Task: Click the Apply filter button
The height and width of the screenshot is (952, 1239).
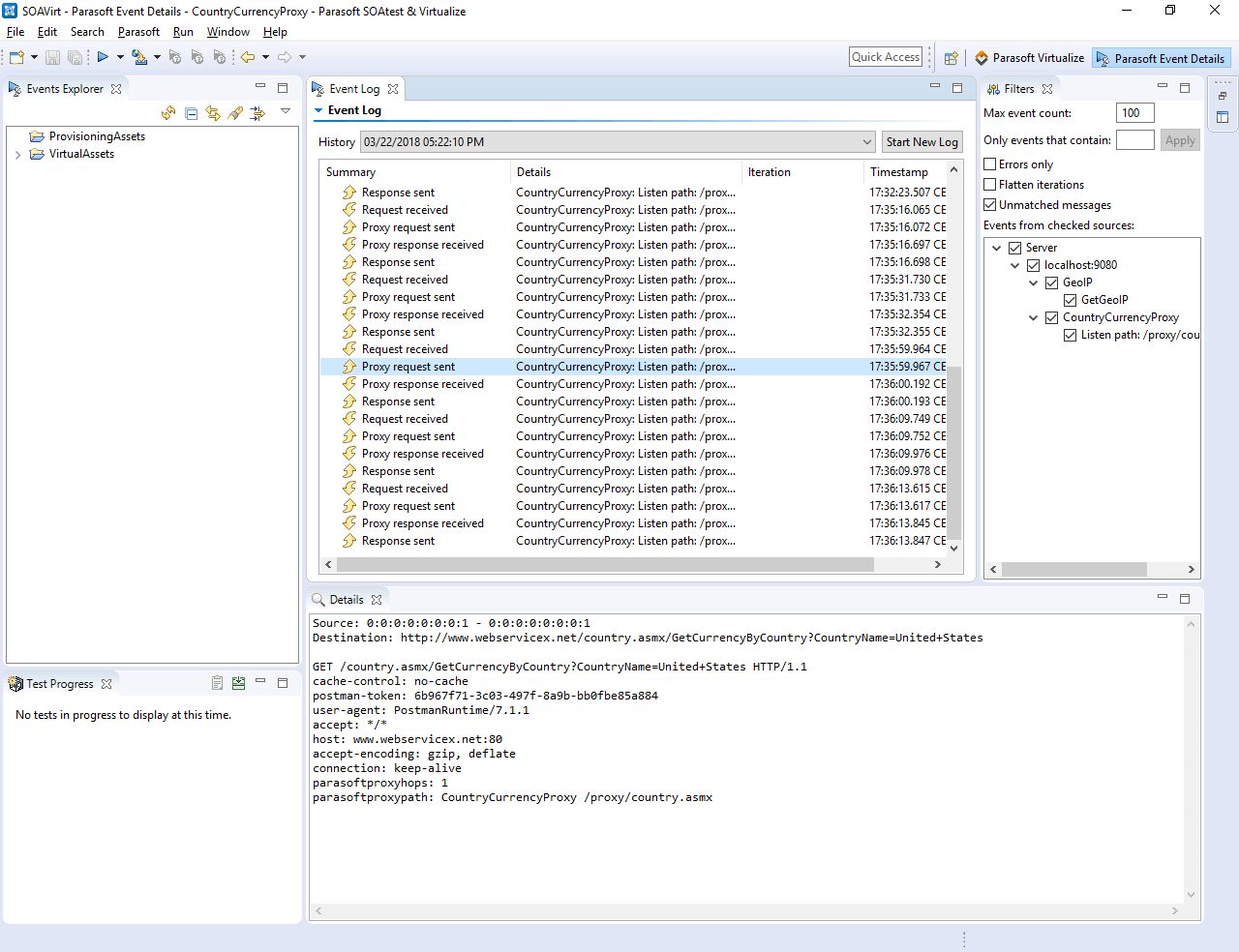Action: point(1180,140)
